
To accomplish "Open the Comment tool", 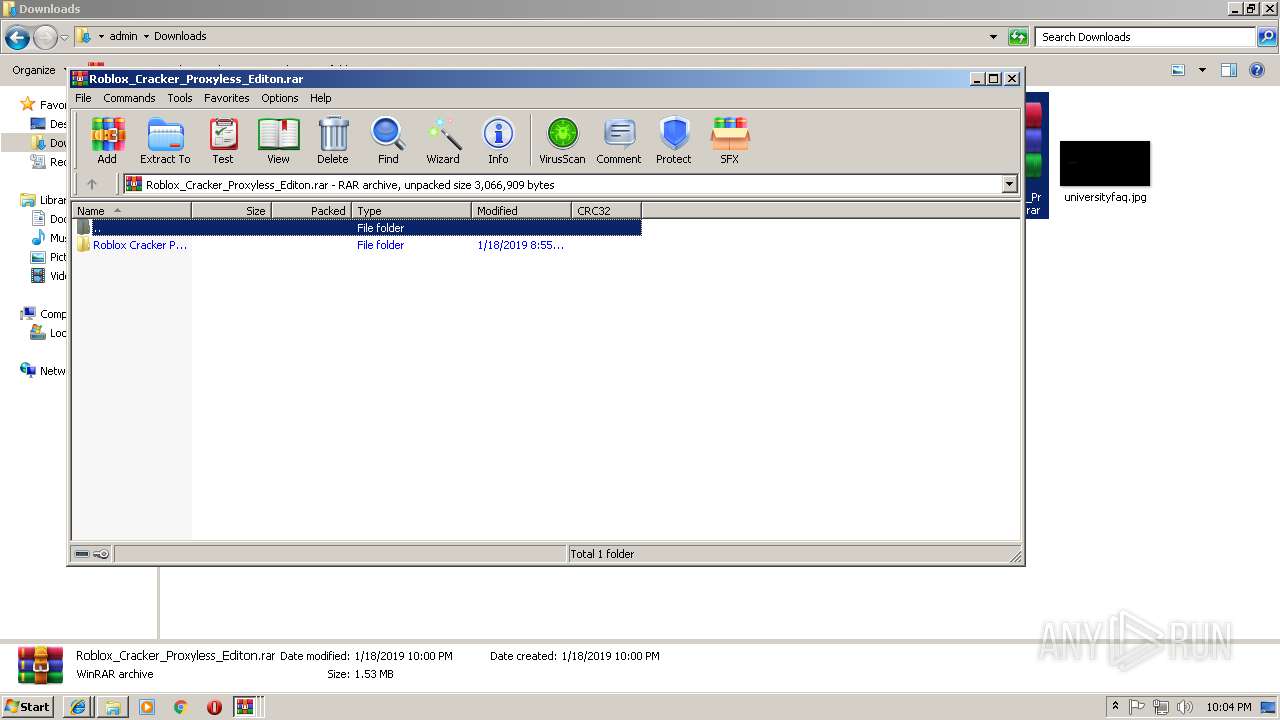I will click(x=619, y=140).
